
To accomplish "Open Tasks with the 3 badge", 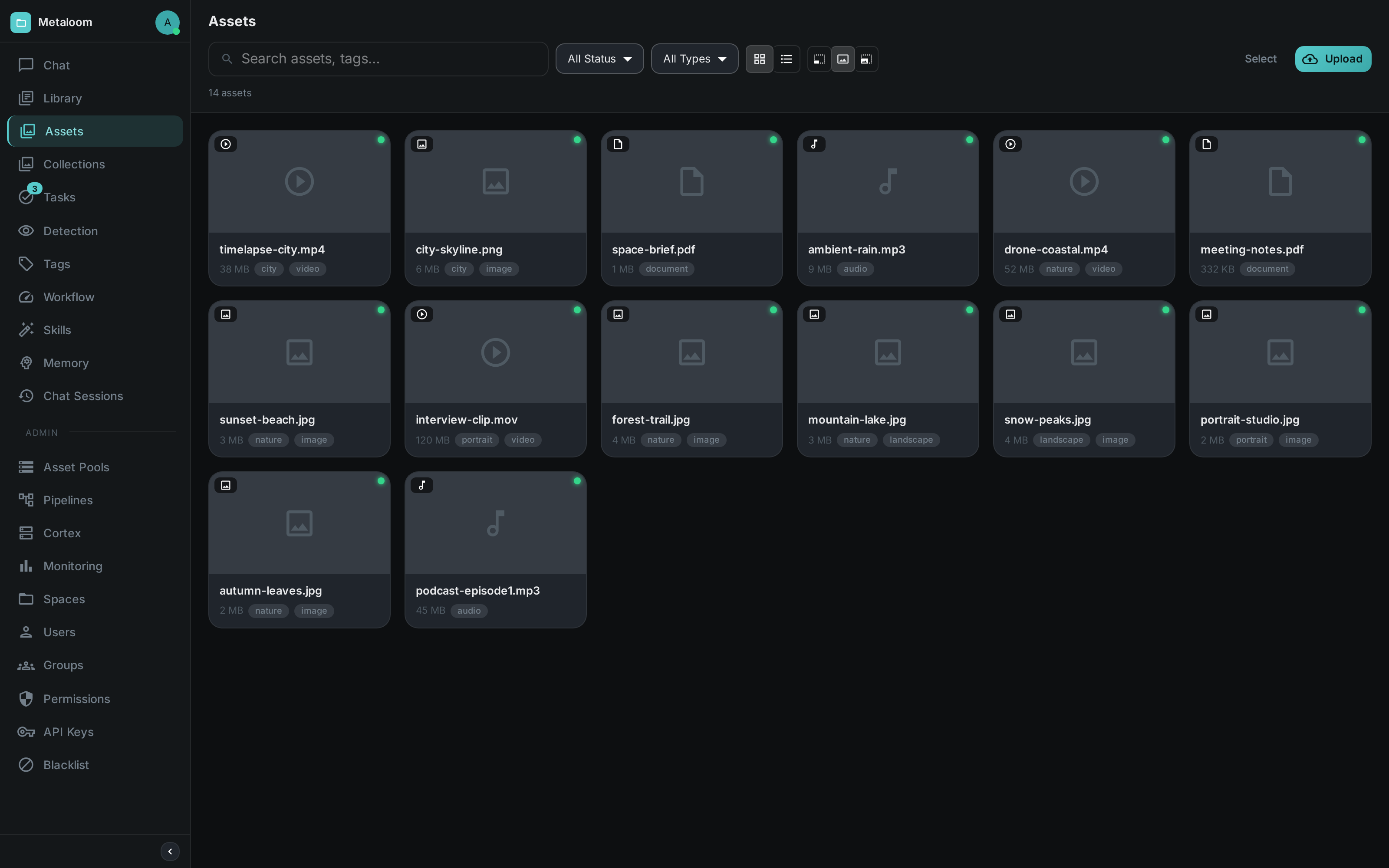I will [x=95, y=197].
